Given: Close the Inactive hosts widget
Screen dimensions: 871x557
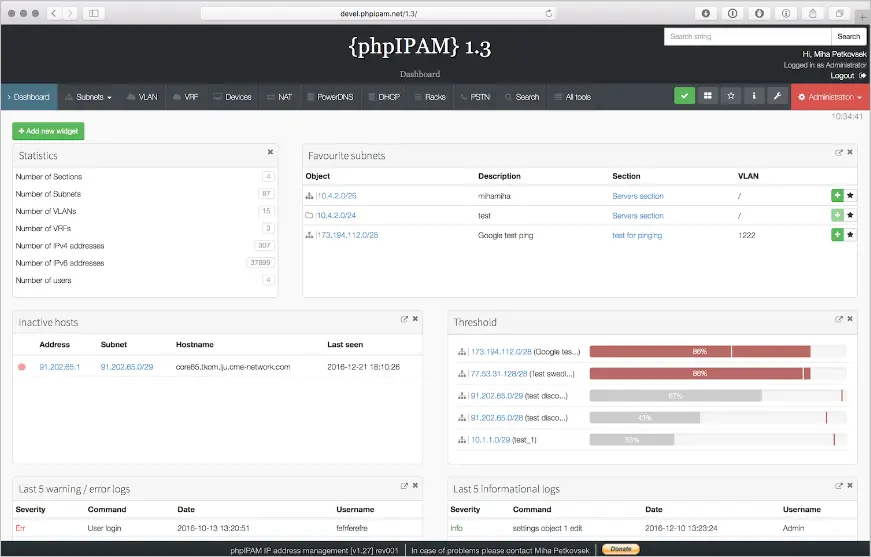Looking at the screenshot, I should pyautogui.click(x=416, y=318).
